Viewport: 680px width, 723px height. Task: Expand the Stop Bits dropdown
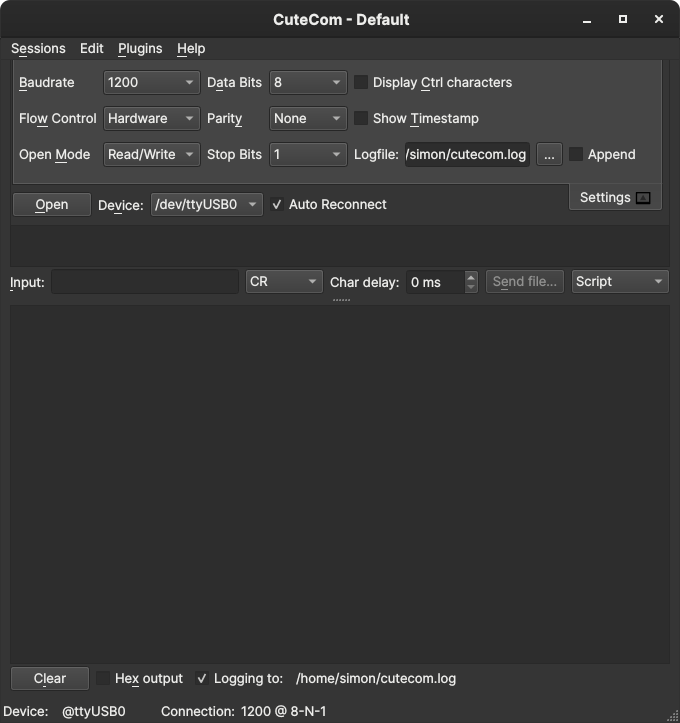(308, 154)
